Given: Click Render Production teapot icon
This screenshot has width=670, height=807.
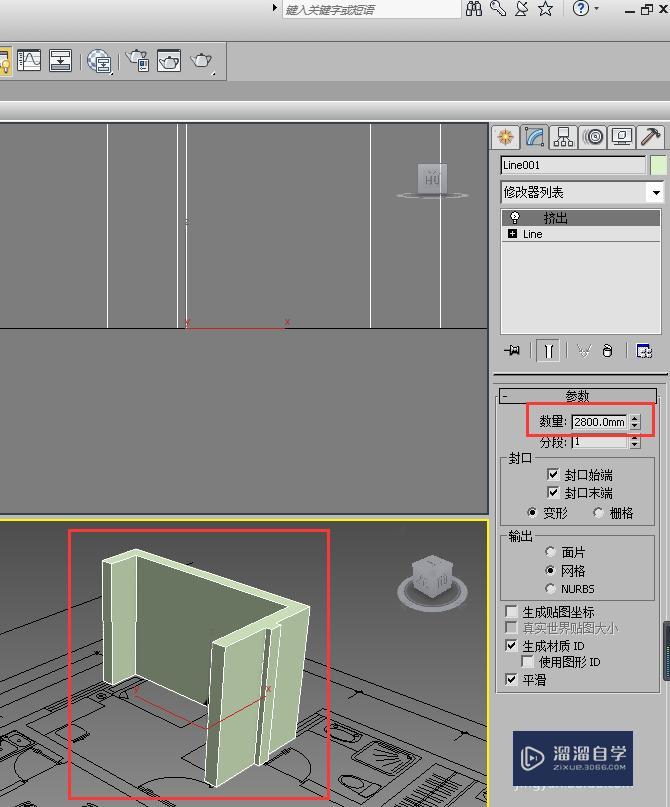Looking at the screenshot, I should click(x=201, y=61).
